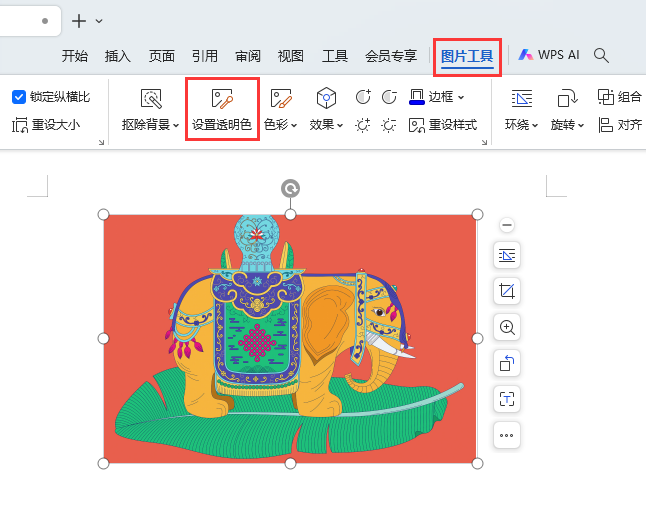Open WPS AI

(549, 55)
